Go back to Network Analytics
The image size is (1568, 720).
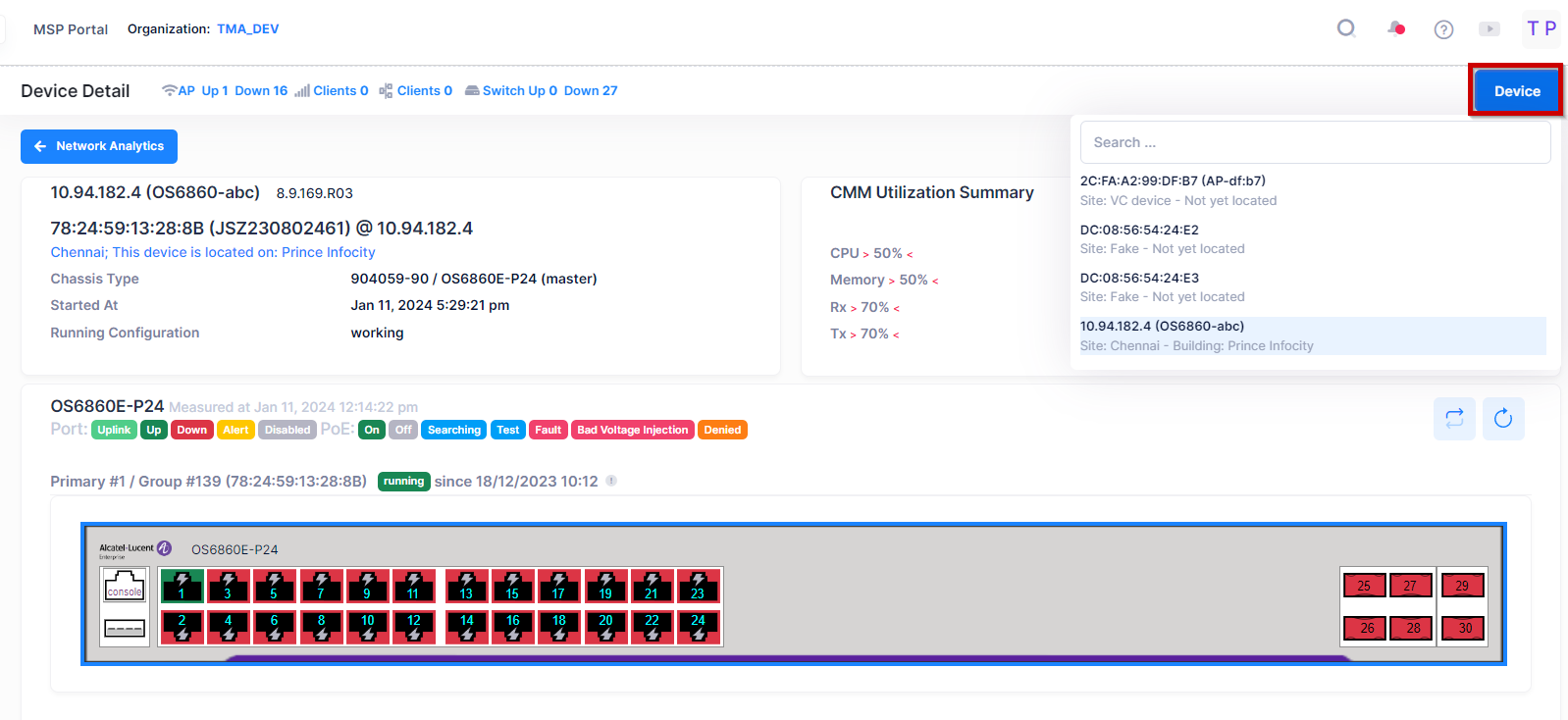point(99,146)
